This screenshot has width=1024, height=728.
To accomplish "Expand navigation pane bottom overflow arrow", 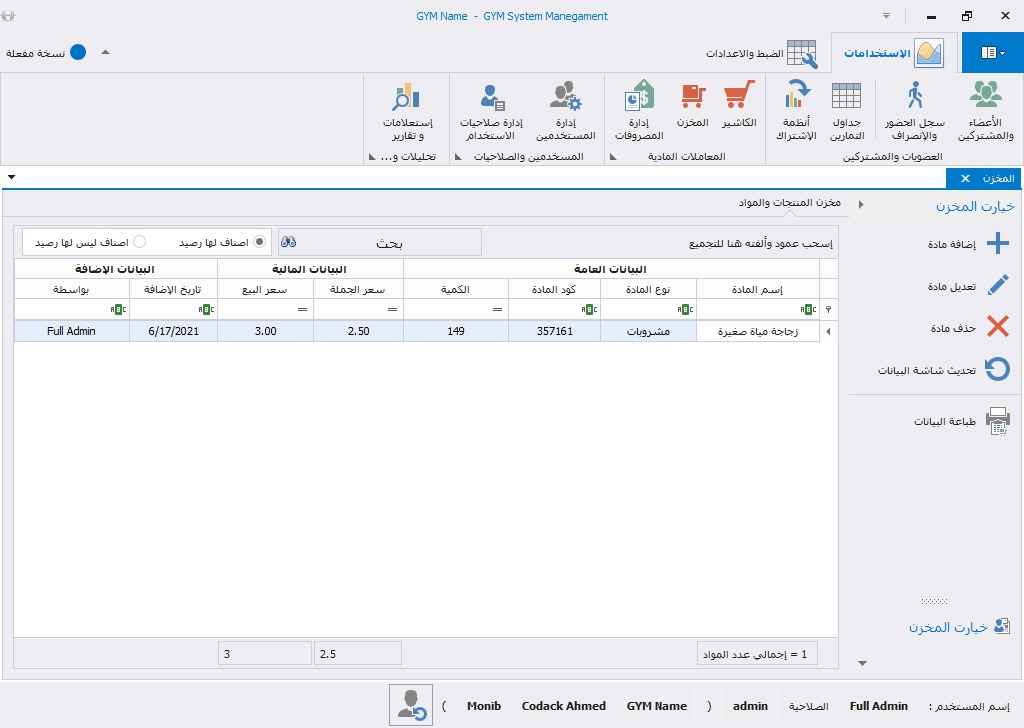I will click(862, 663).
